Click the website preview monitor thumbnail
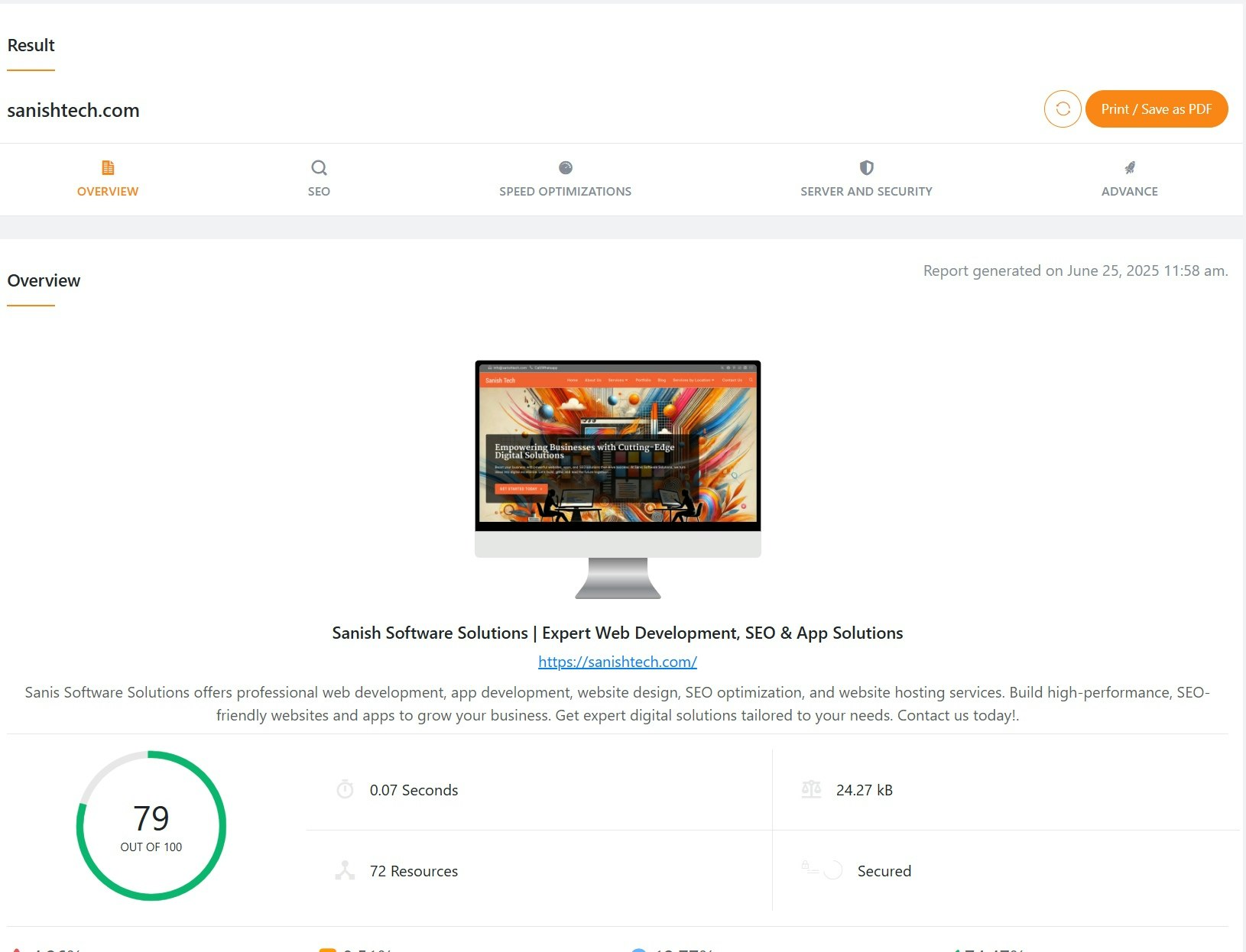Image resolution: width=1246 pixels, height=952 pixels. coord(618,479)
